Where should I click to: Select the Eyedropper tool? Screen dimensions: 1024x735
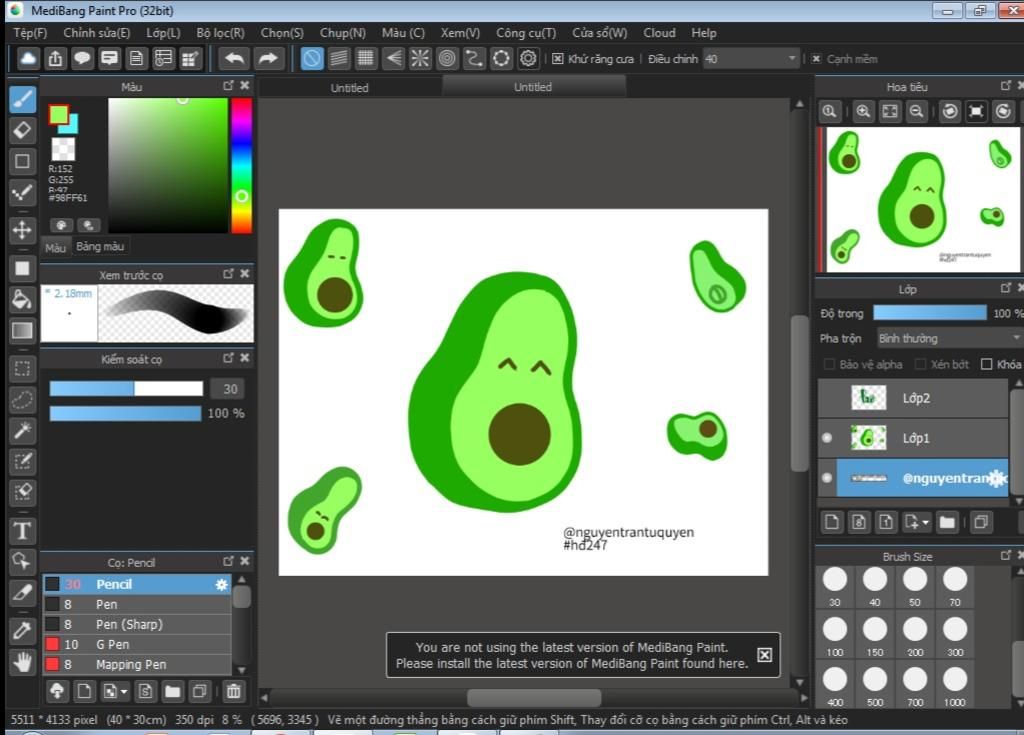(22, 630)
